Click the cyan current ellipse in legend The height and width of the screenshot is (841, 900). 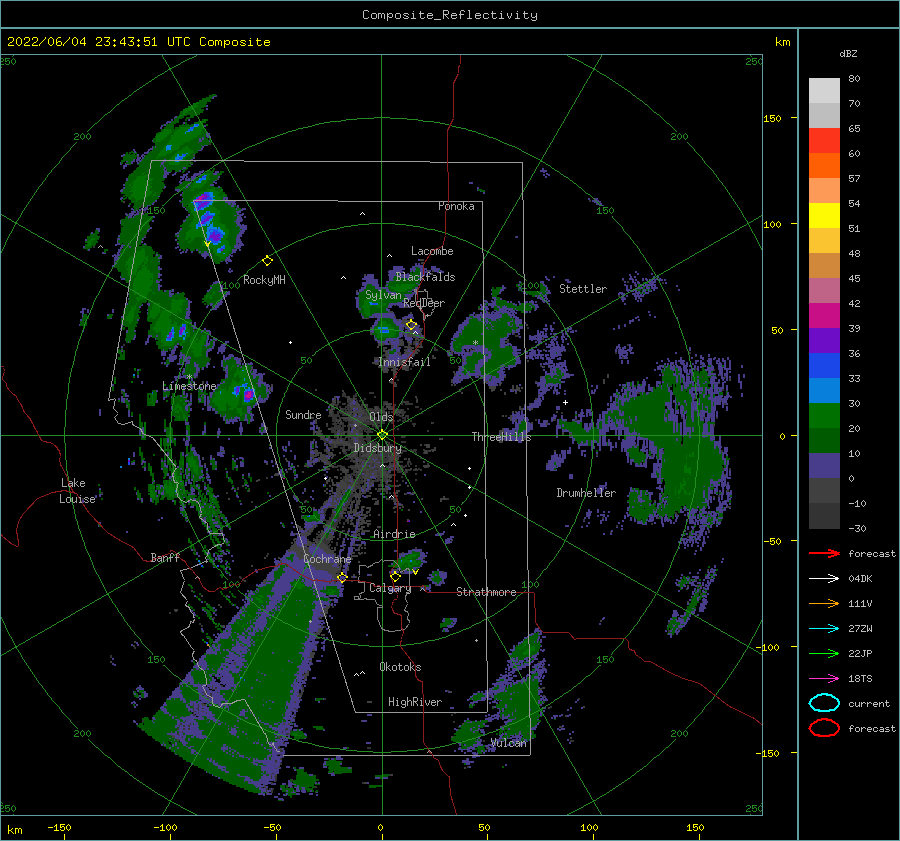coord(824,703)
